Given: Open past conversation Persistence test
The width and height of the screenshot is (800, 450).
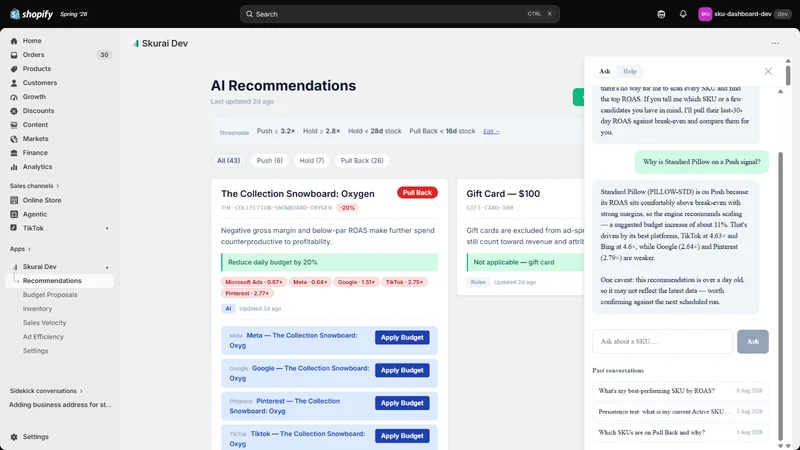Looking at the screenshot, I should coord(680,412).
